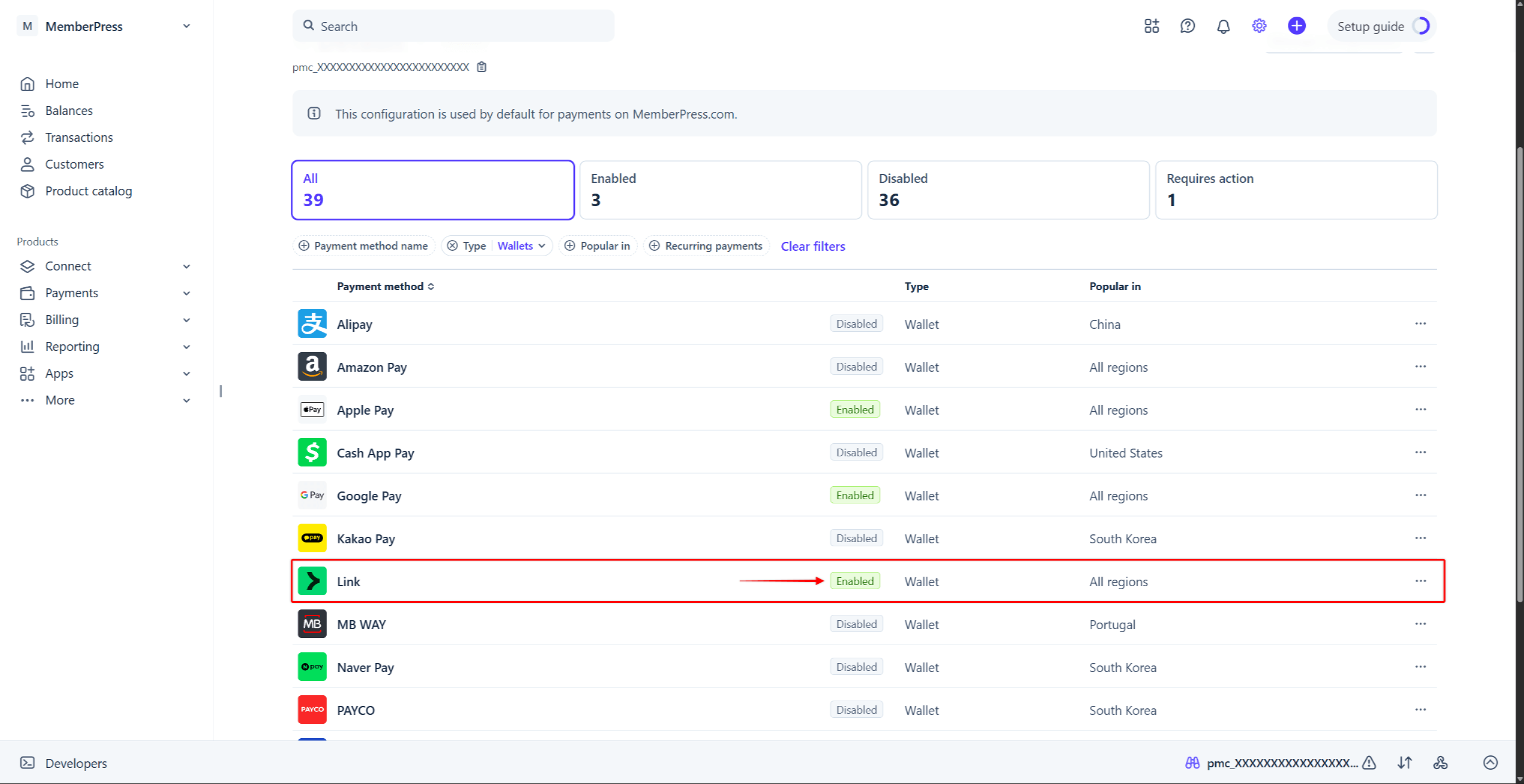Click the Cash App Pay logo
This screenshot has width=1524, height=784.
(x=312, y=452)
